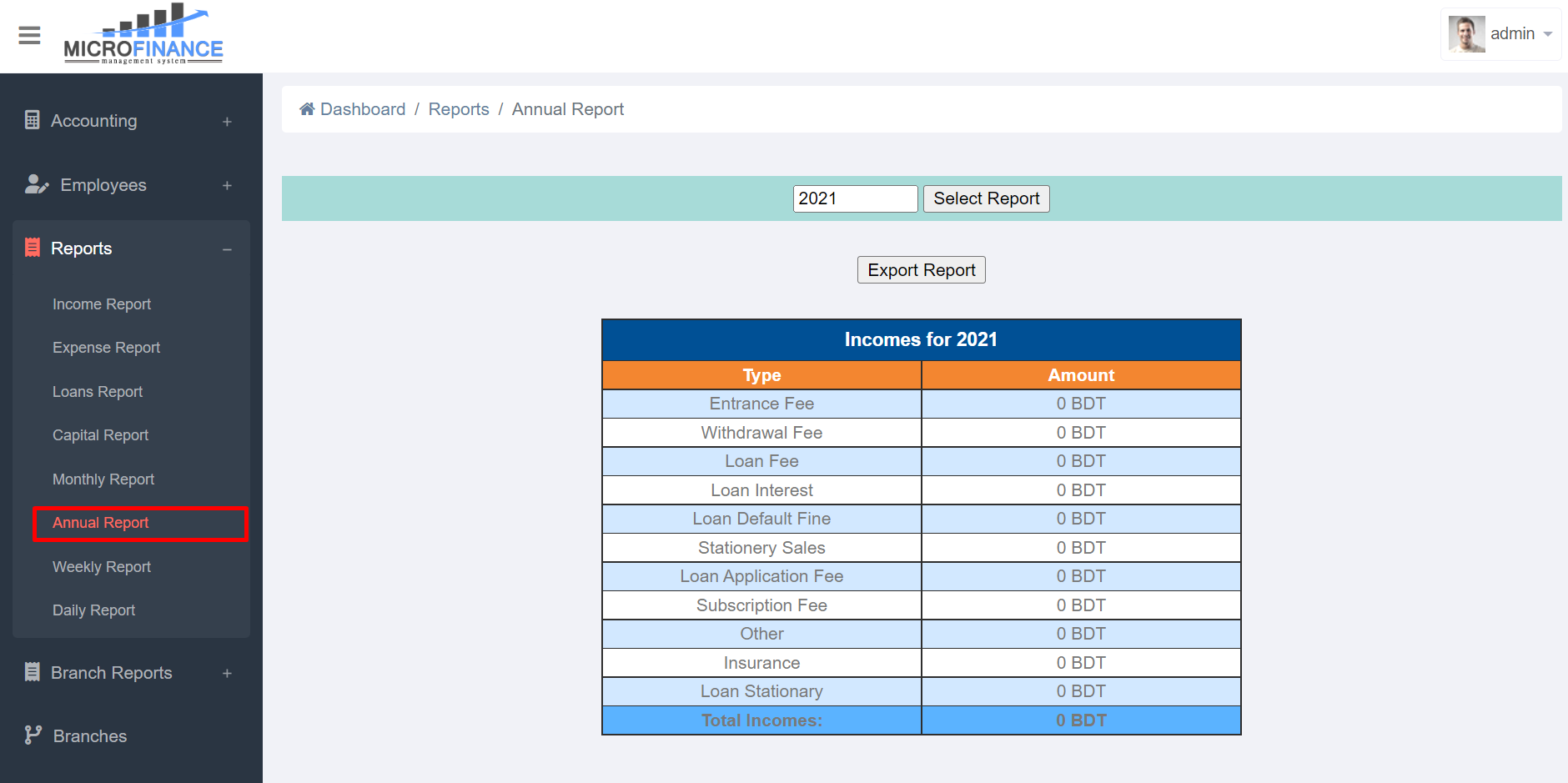The image size is (1568, 783).
Task: Click the Branches fork icon
Action: coord(33,735)
